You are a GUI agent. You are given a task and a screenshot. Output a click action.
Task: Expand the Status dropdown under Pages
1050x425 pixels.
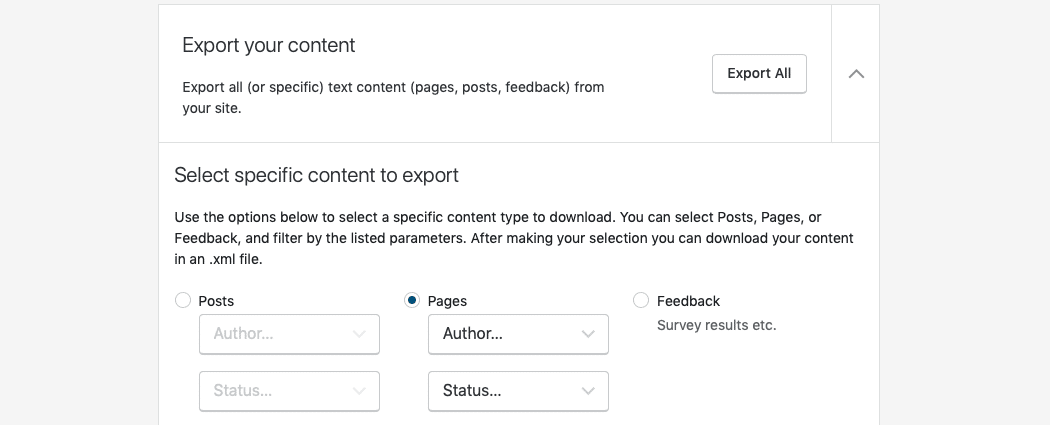coord(518,391)
